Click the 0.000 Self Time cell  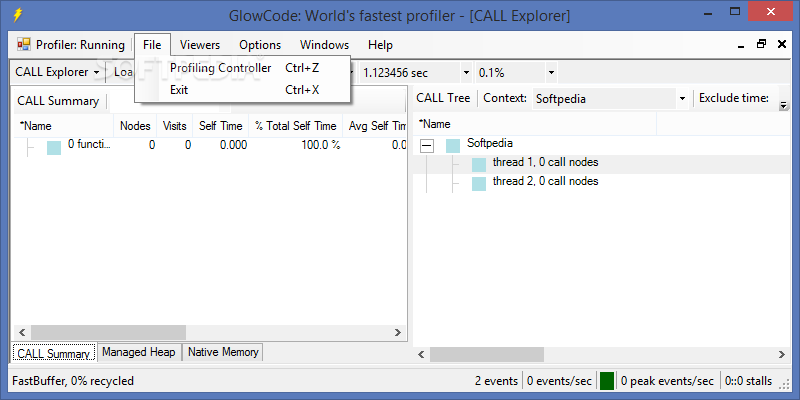point(233,145)
